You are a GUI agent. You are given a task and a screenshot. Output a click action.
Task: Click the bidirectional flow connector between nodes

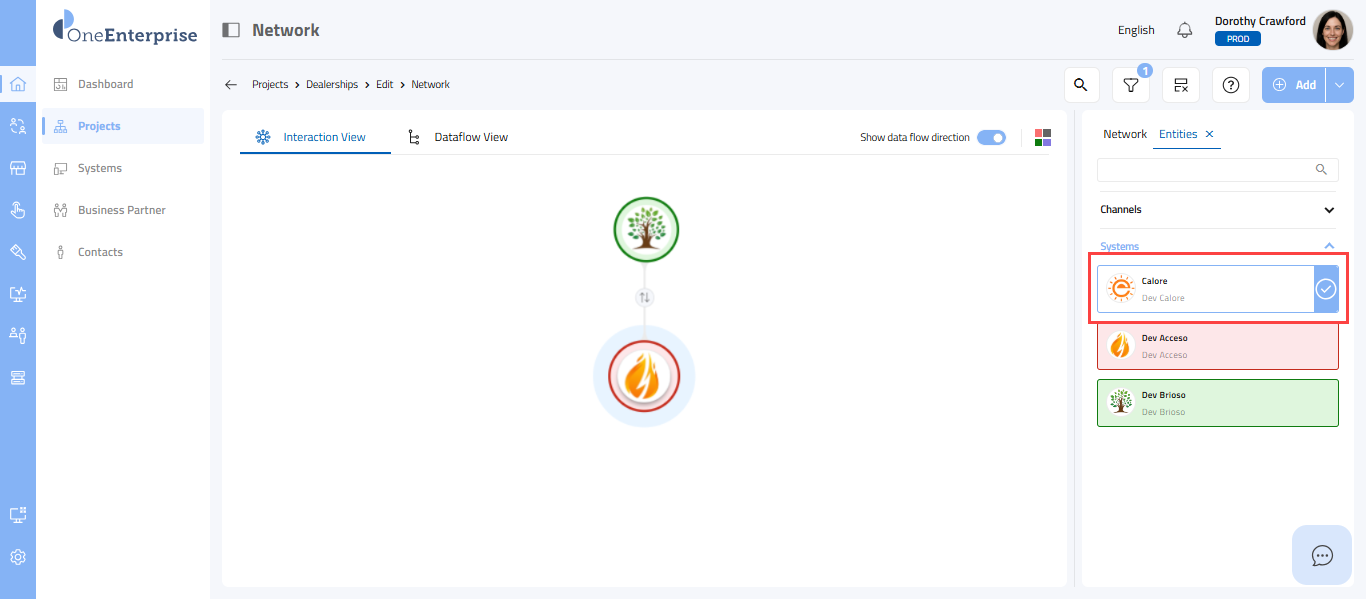click(645, 297)
